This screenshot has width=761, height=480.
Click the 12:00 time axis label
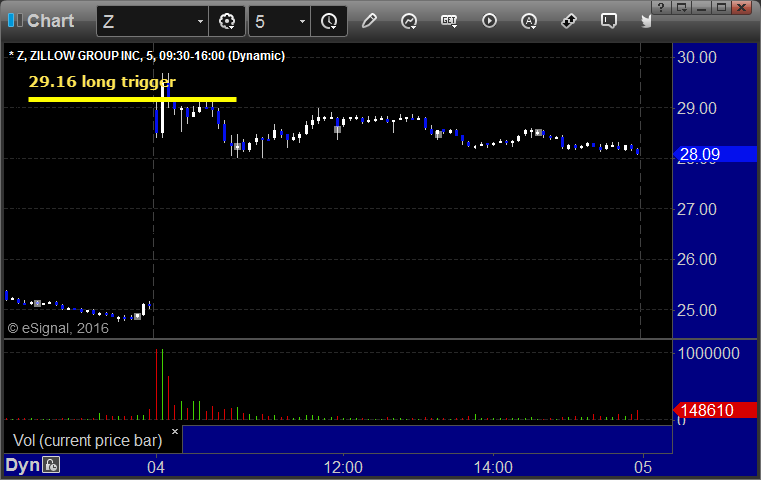pyautogui.click(x=343, y=467)
